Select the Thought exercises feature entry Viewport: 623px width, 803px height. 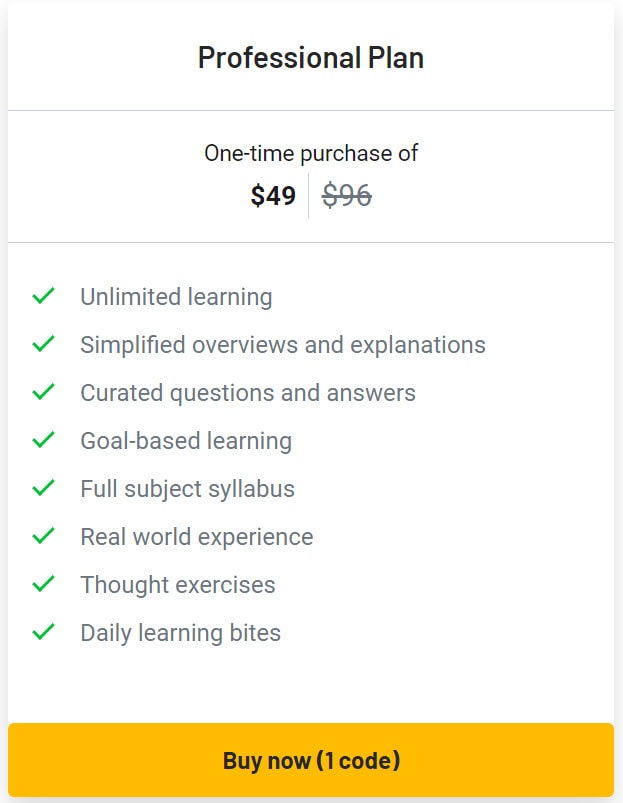177,584
